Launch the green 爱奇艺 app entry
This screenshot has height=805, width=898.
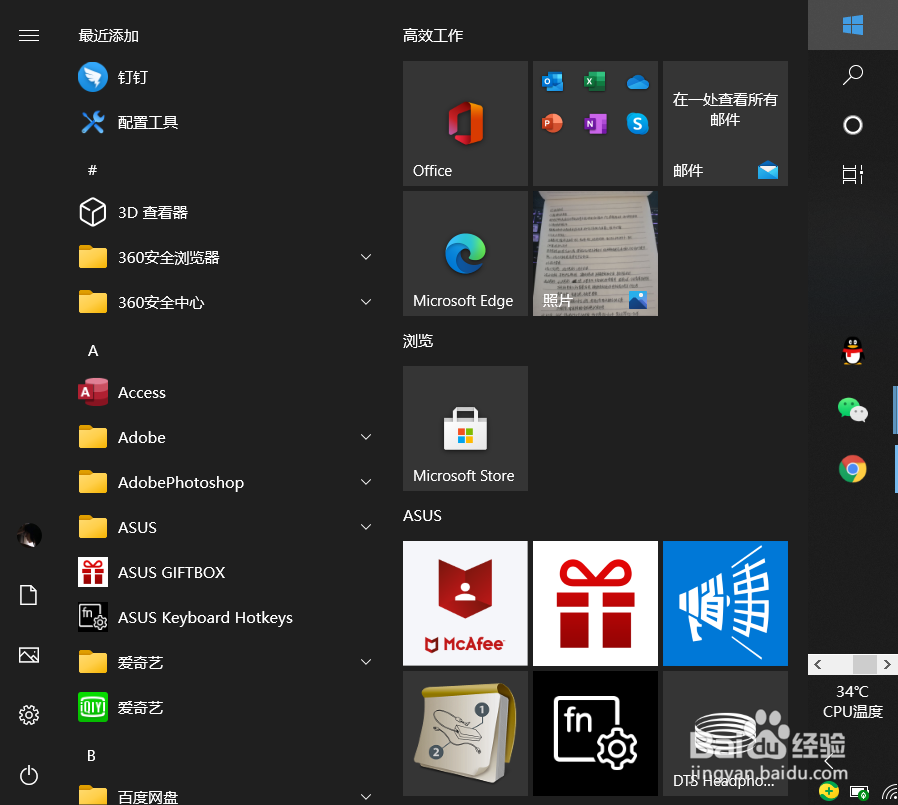pos(227,707)
